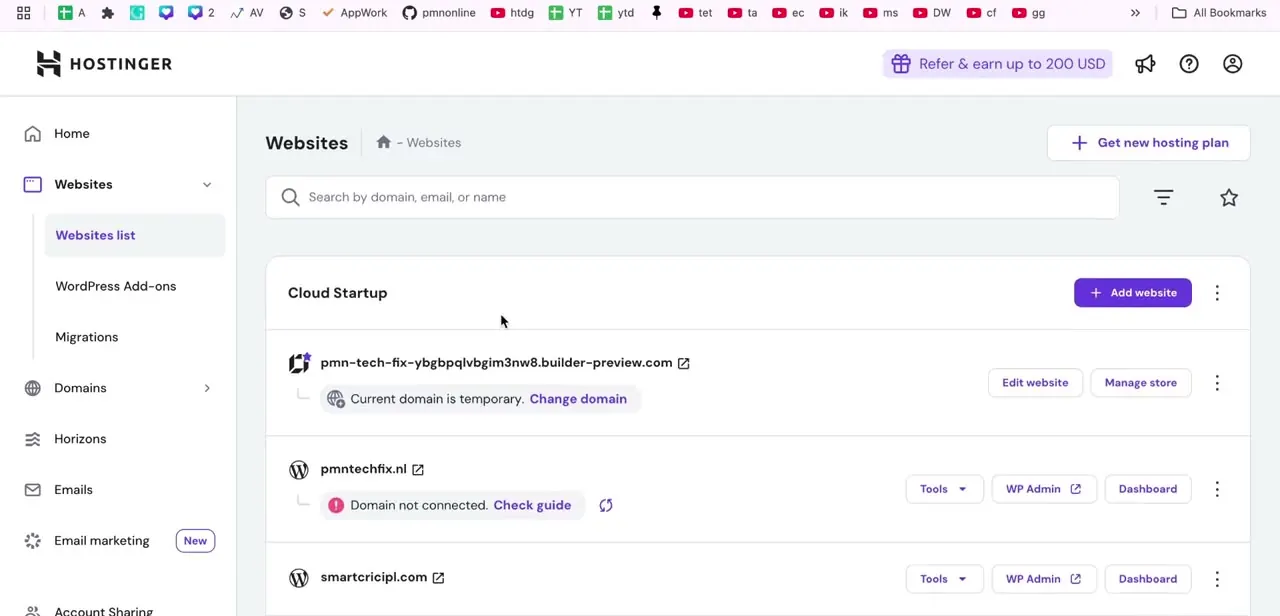1280x616 pixels.
Task: Click the Check guide link
Action: (x=532, y=505)
